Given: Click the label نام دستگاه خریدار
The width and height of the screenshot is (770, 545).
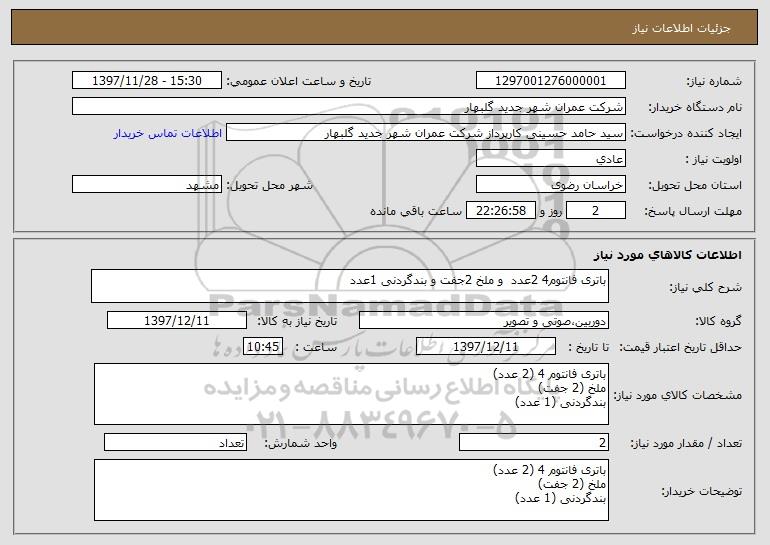Looking at the screenshot, I should (x=695, y=108).
